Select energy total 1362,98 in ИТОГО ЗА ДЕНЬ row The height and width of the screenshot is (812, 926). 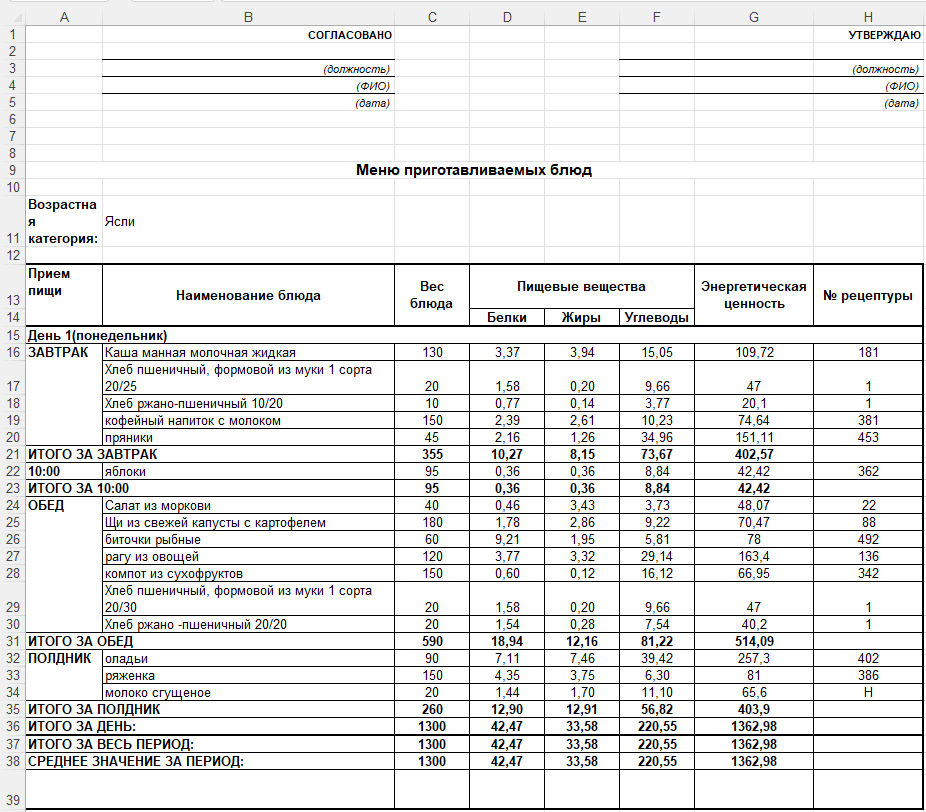tap(754, 726)
